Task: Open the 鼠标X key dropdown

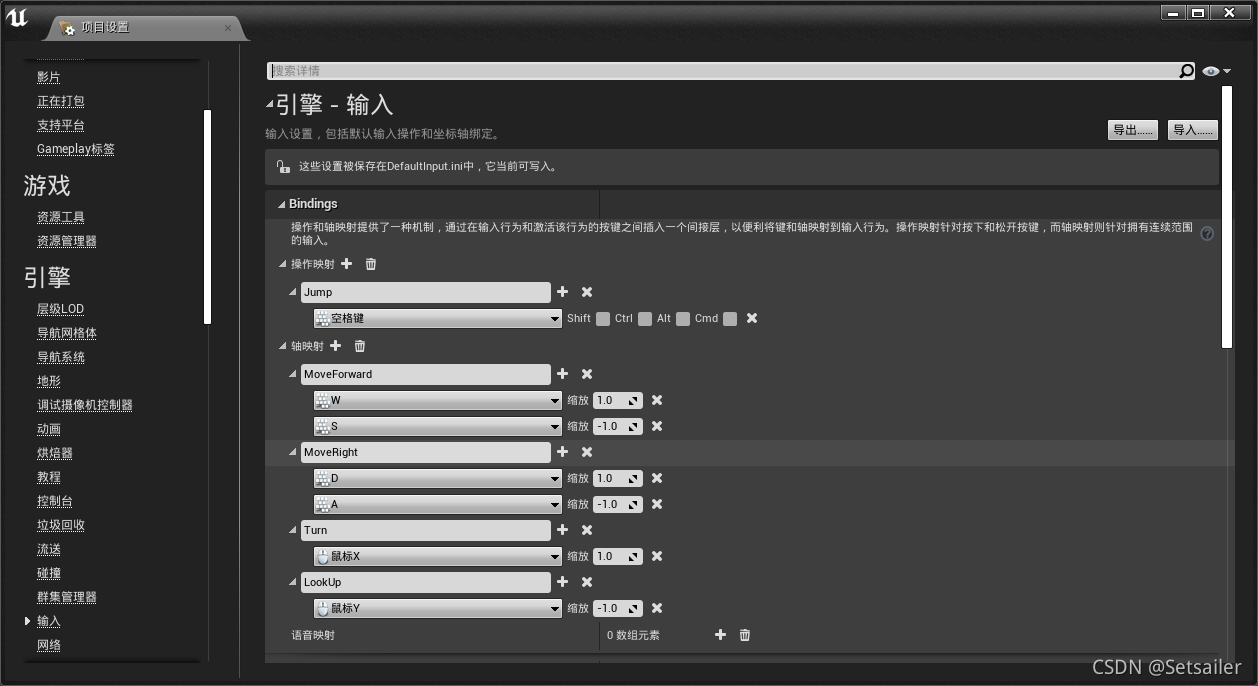Action: 438,556
